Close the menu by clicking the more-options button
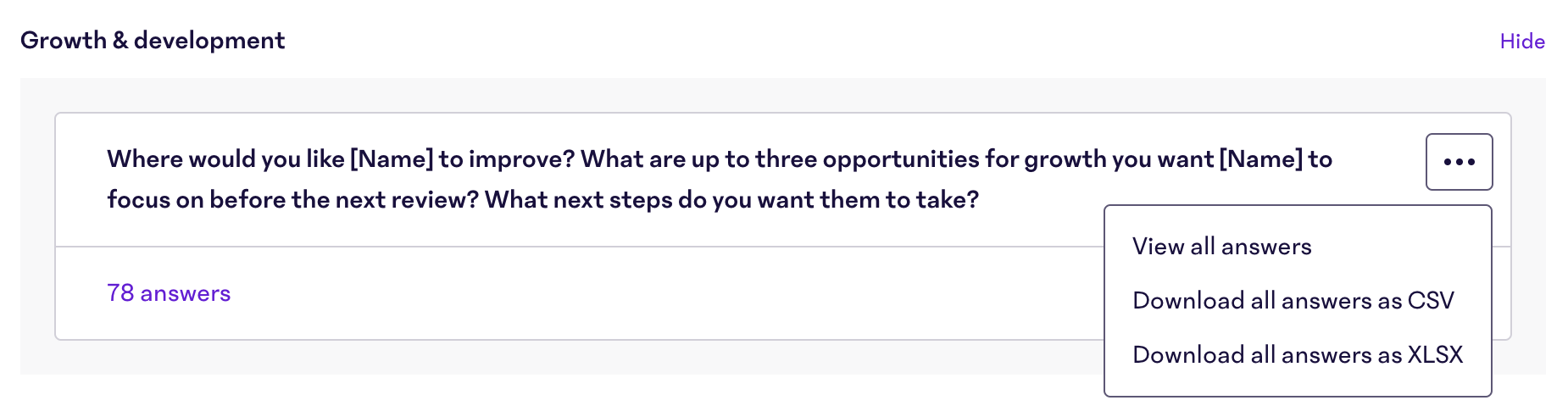The width and height of the screenshot is (1568, 417). (1459, 162)
